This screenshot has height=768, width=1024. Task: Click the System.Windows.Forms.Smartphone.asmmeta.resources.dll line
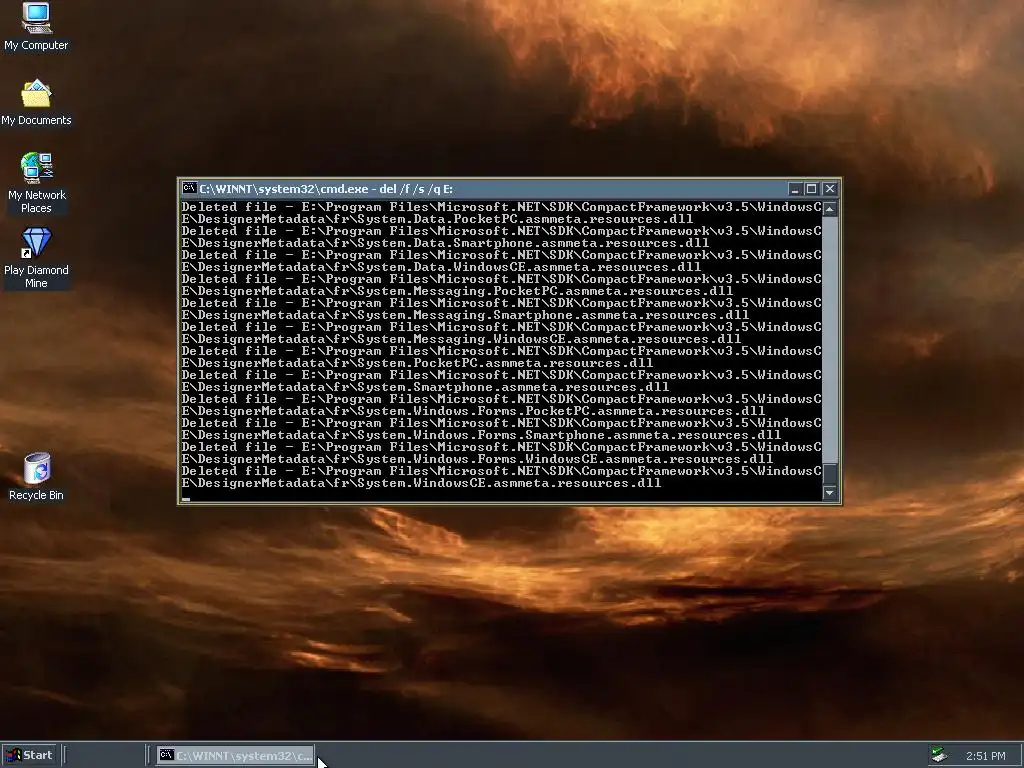pos(481,435)
